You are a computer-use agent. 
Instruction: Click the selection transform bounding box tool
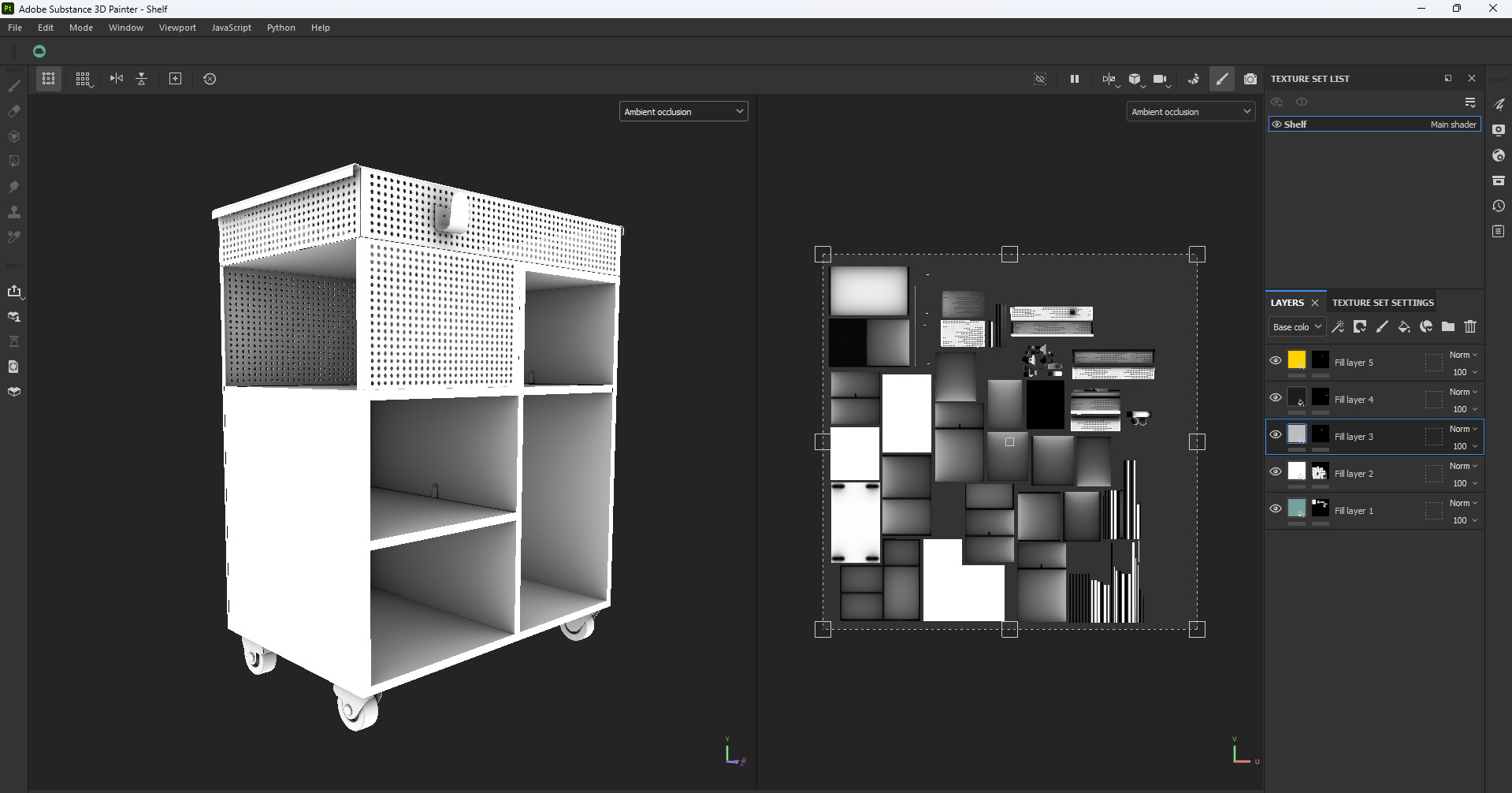point(49,79)
